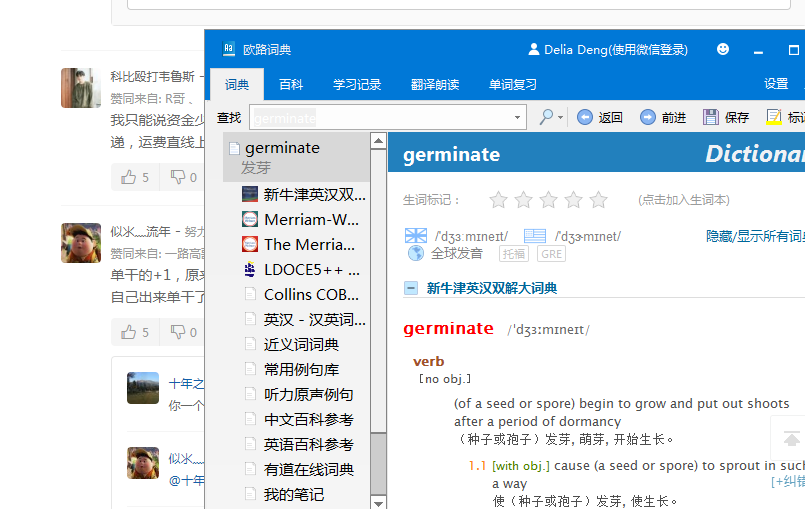Open the landscape avatar of the reply user
Screen dimensions: 805x509
[x=143, y=388]
